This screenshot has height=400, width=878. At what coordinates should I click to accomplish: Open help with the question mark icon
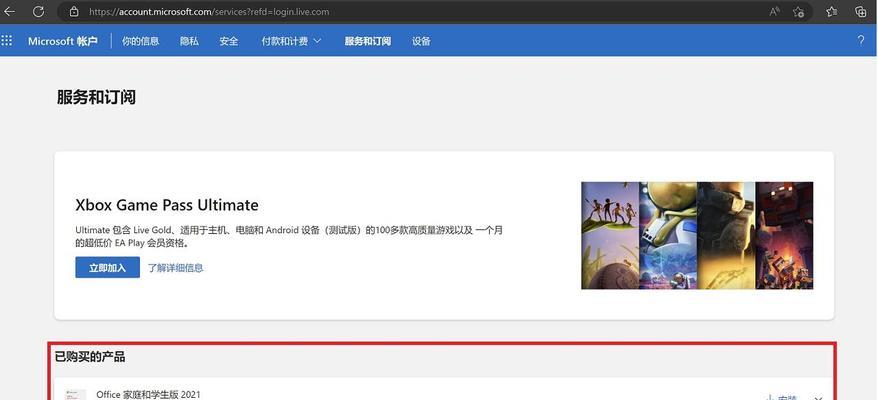[861, 40]
